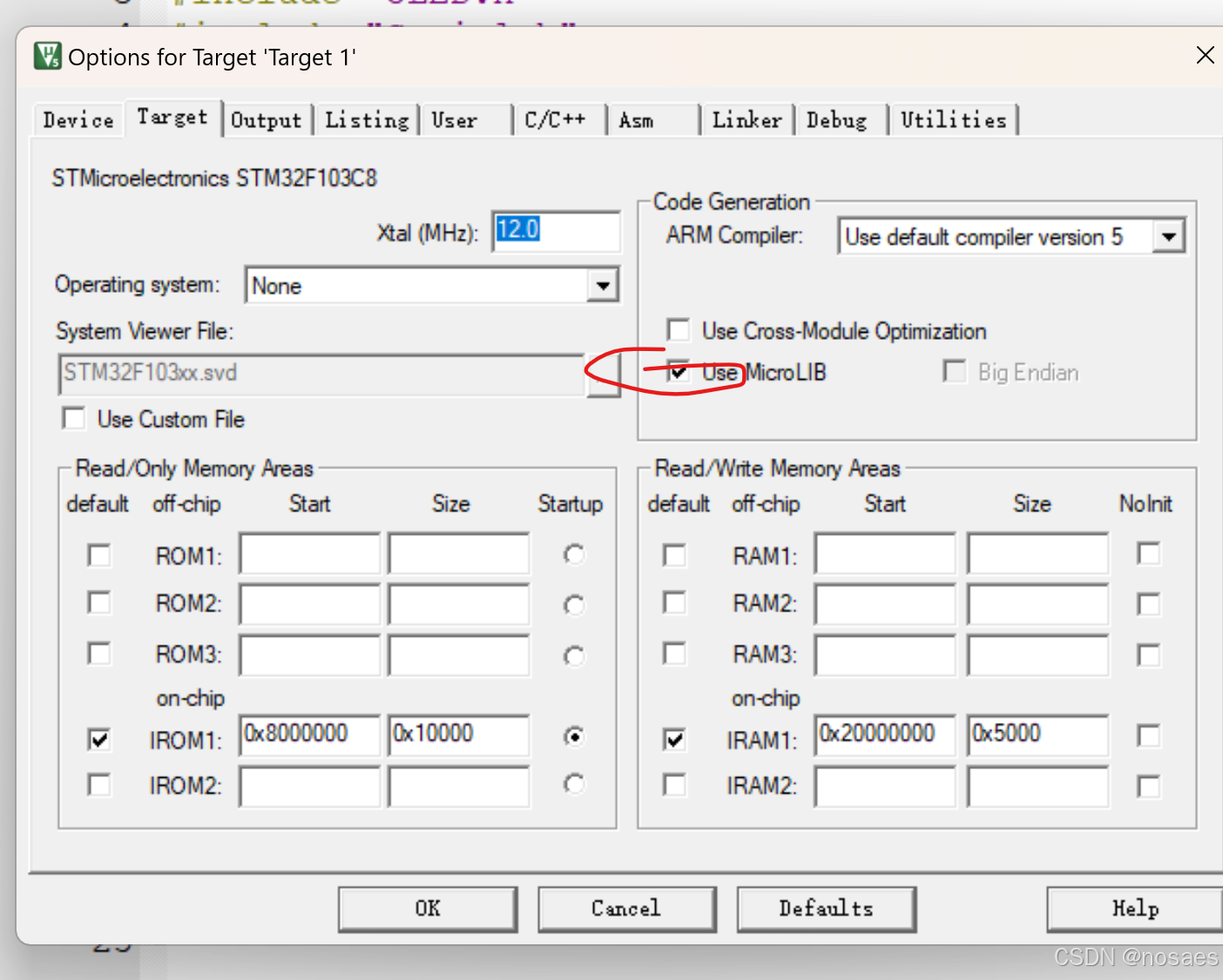Enable Use Custom File checkbox
1223x980 pixels.
pos(74,418)
